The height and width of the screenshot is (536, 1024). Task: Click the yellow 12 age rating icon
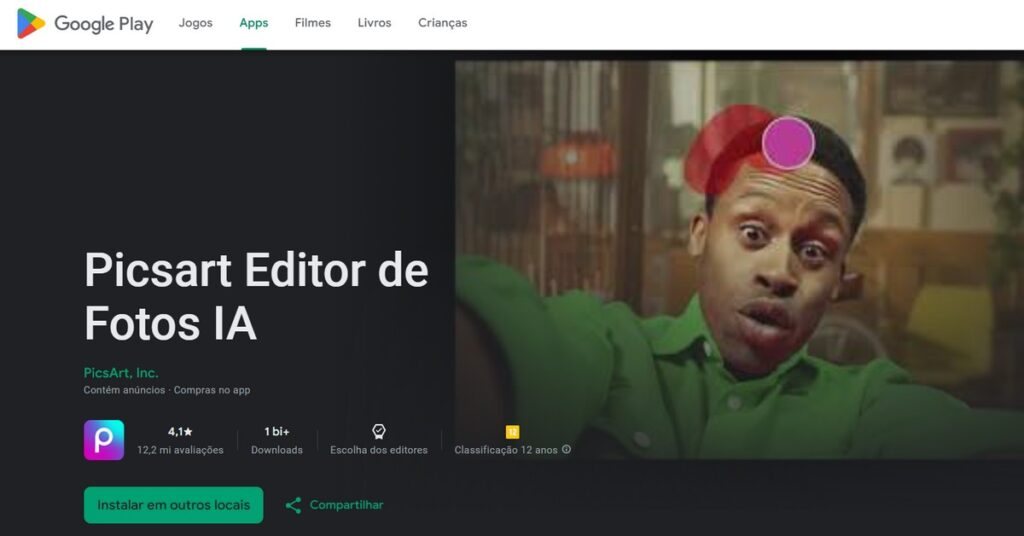513,432
